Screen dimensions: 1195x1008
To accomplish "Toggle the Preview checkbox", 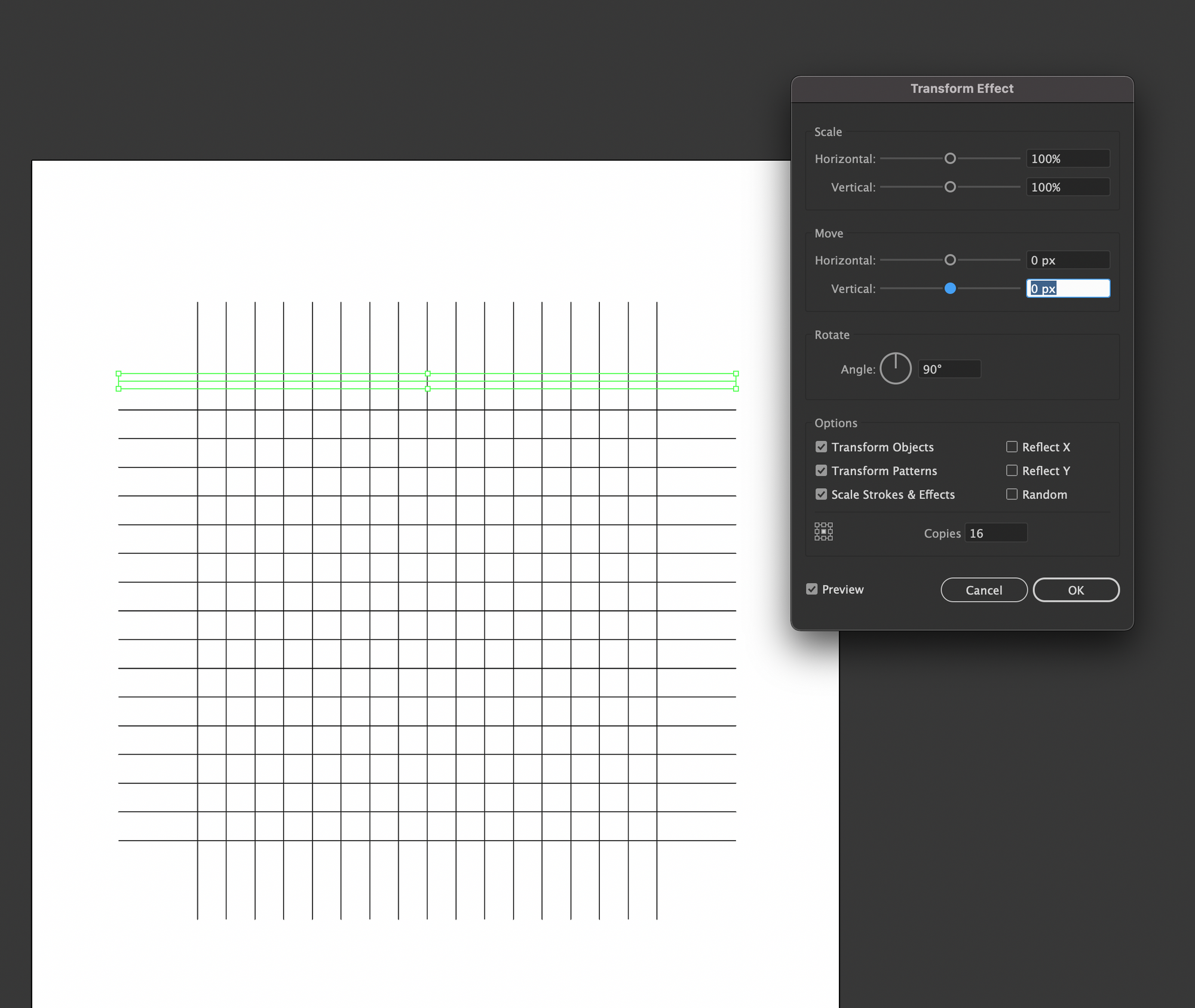I will point(812,589).
